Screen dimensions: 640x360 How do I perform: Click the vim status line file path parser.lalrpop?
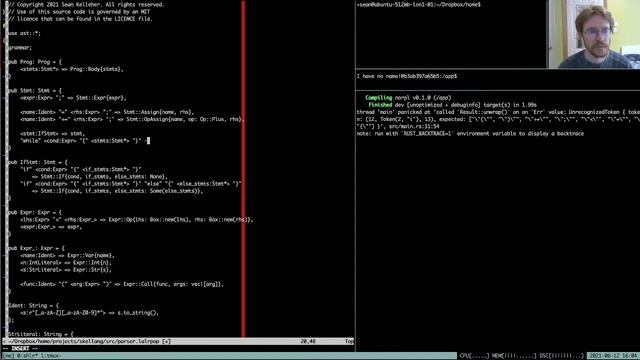point(84,341)
